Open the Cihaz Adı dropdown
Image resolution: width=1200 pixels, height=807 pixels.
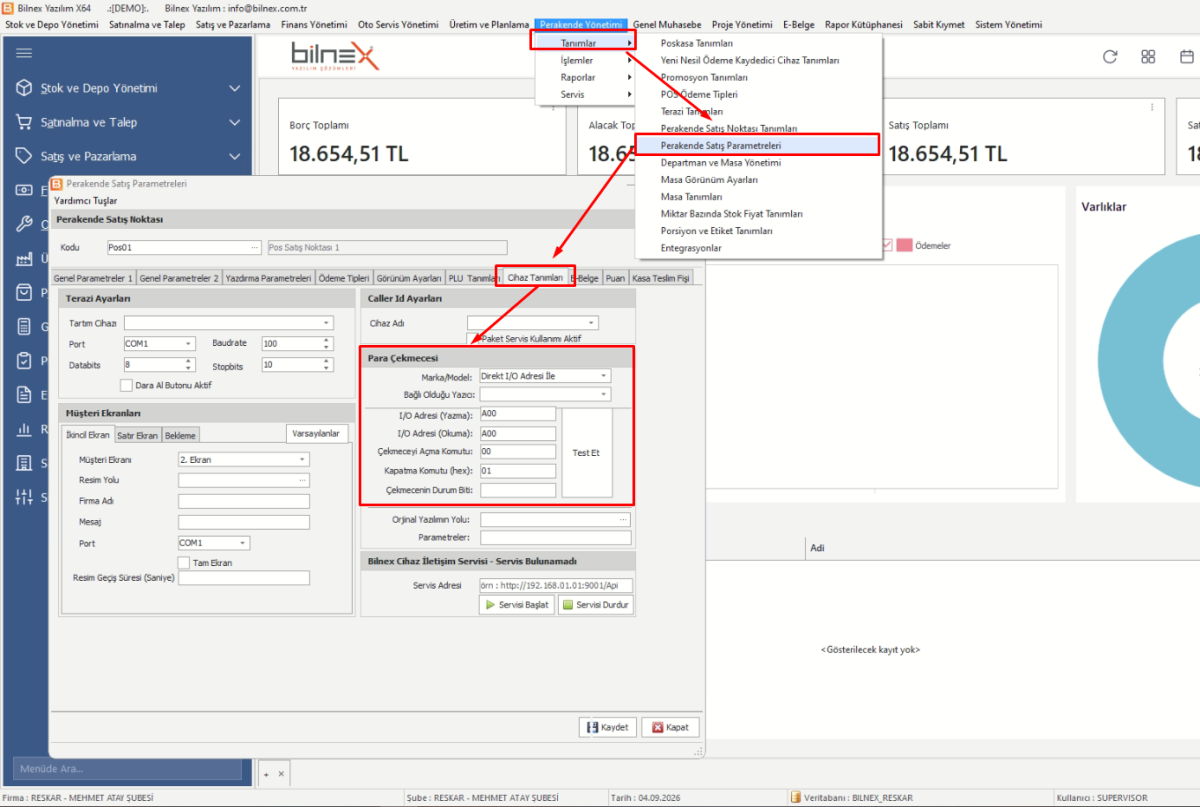coord(591,323)
